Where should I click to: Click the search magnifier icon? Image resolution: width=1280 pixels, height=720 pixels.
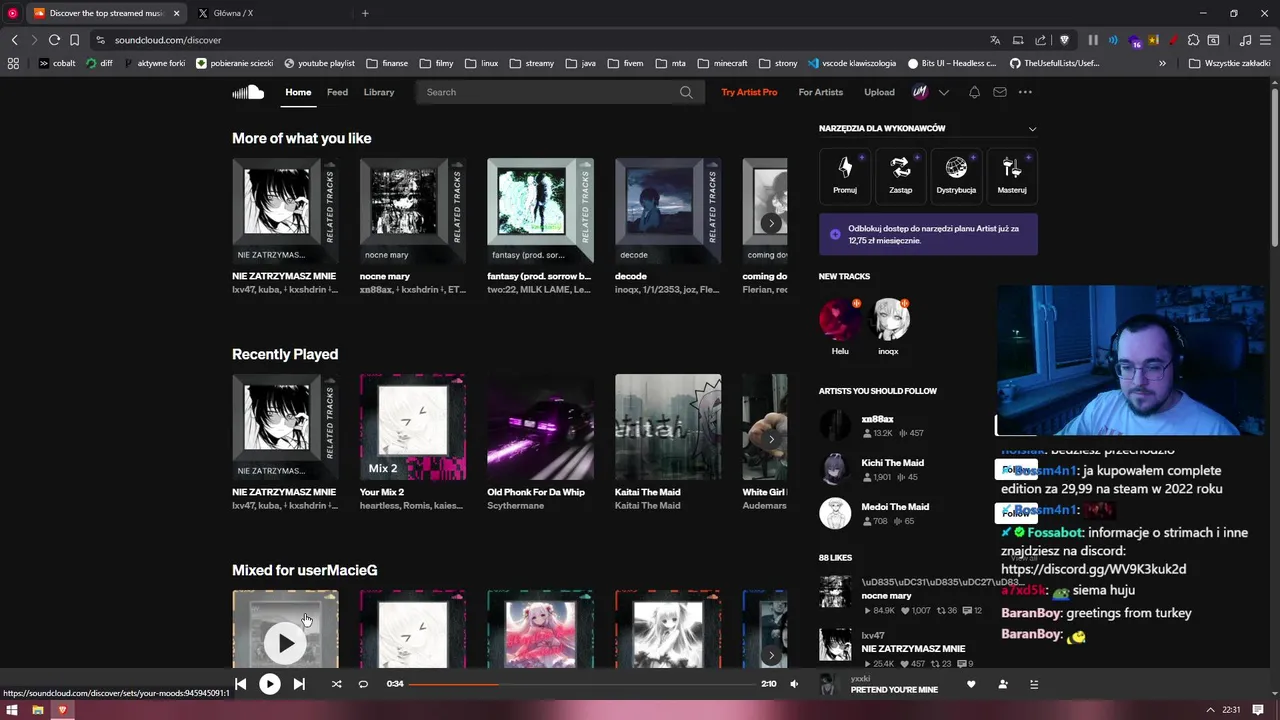686,92
